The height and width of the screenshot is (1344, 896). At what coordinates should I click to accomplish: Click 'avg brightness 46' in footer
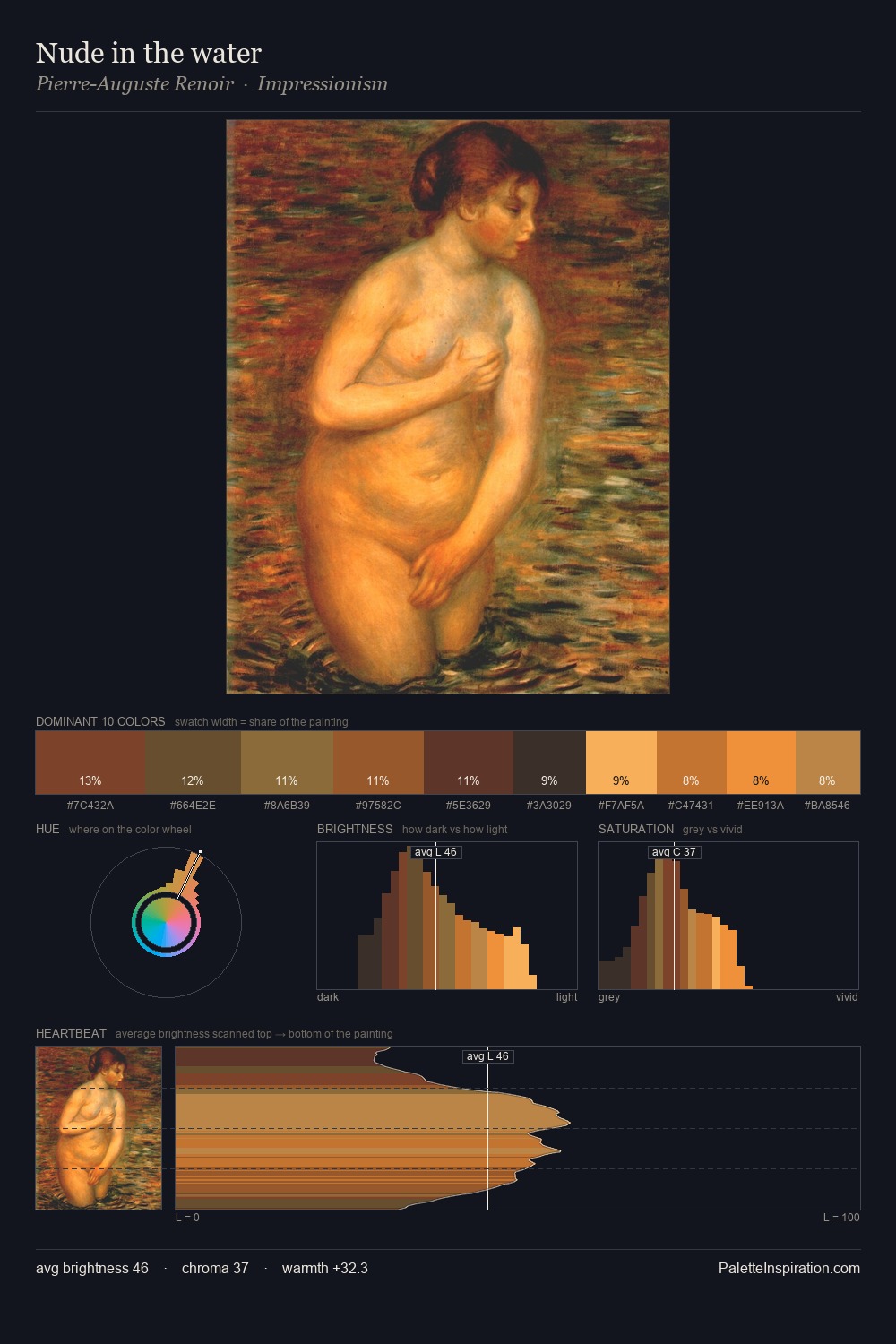pos(92,1268)
